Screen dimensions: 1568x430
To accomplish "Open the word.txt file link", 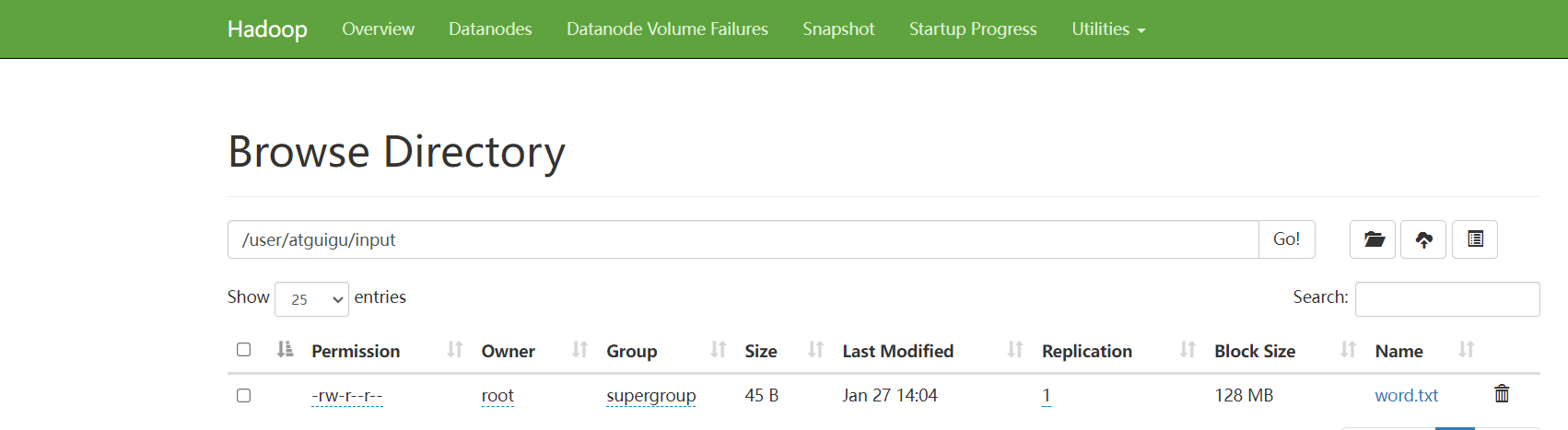I will pos(1406,395).
